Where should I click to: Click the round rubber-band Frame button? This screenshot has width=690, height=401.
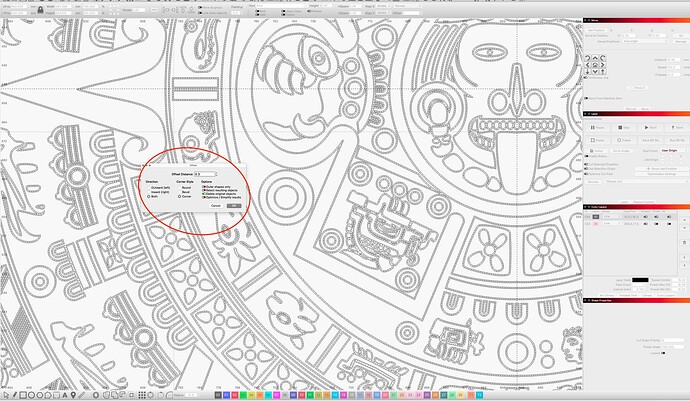tap(624, 140)
